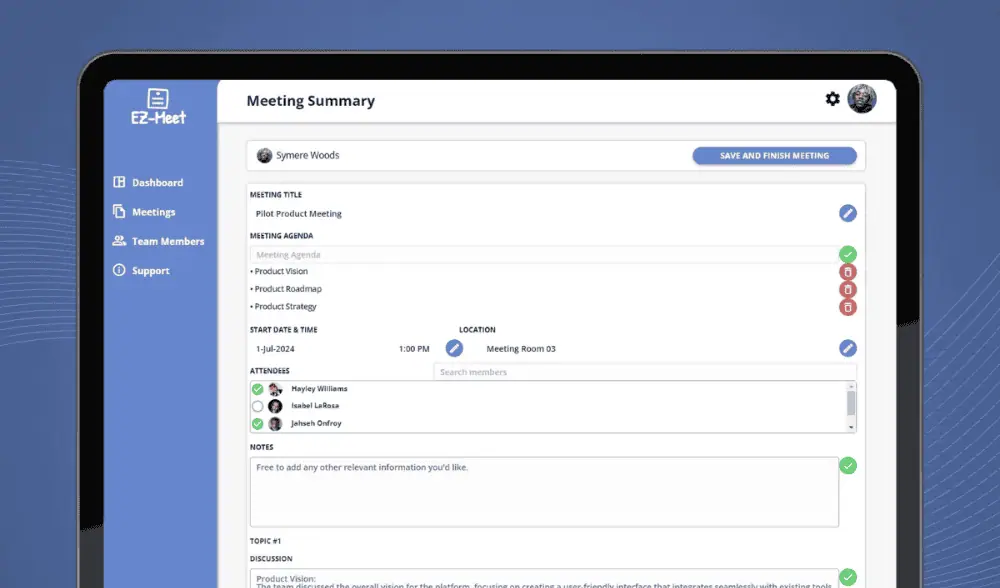Click Save and Finish Meeting button
This screenshot has height=588, width=1000.
(774, 156)
